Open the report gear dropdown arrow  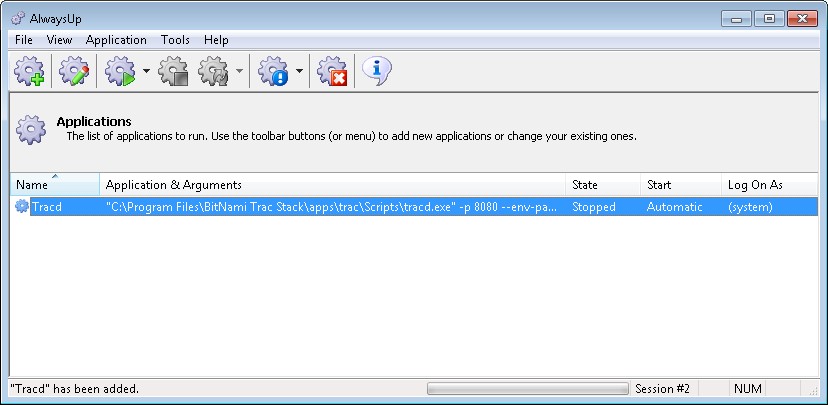point(299,71)
